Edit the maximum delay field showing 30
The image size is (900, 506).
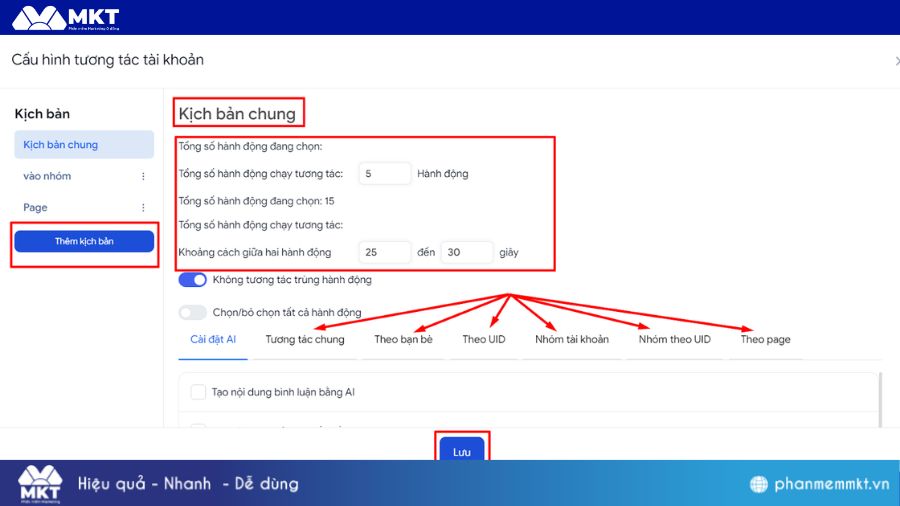tap(467, 252)
